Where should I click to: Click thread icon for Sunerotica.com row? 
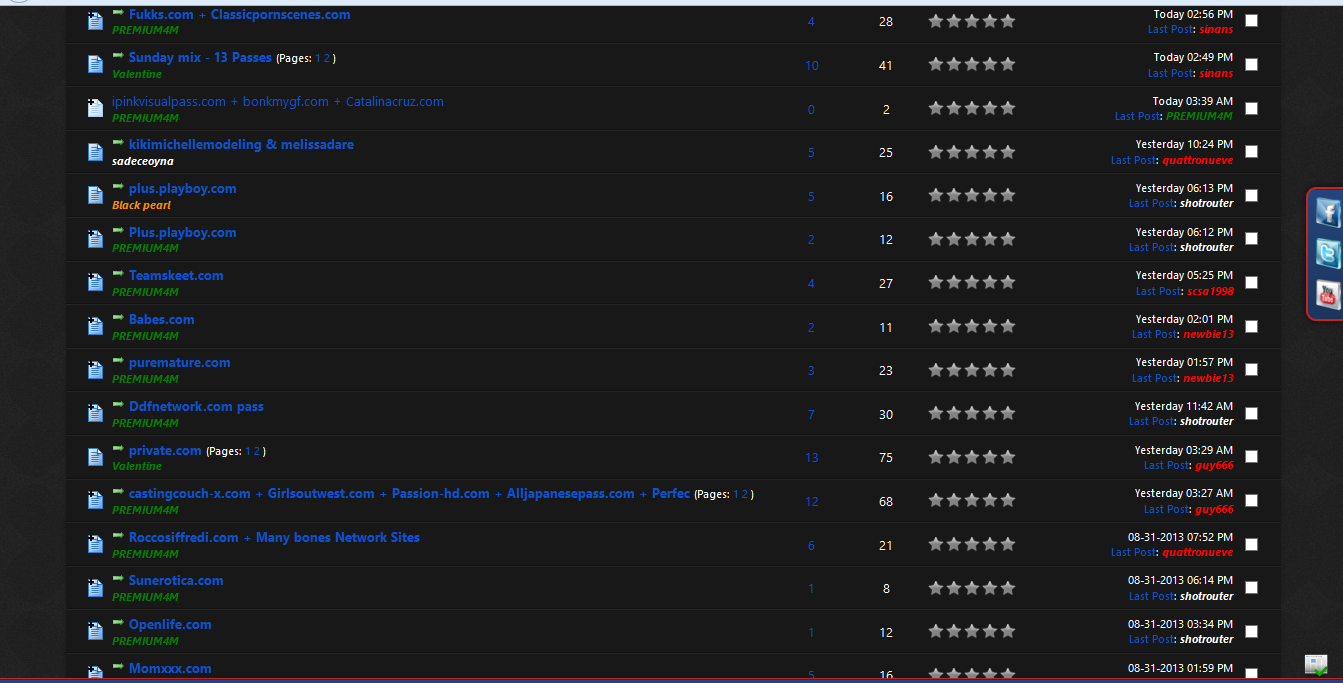coord(95,588)
